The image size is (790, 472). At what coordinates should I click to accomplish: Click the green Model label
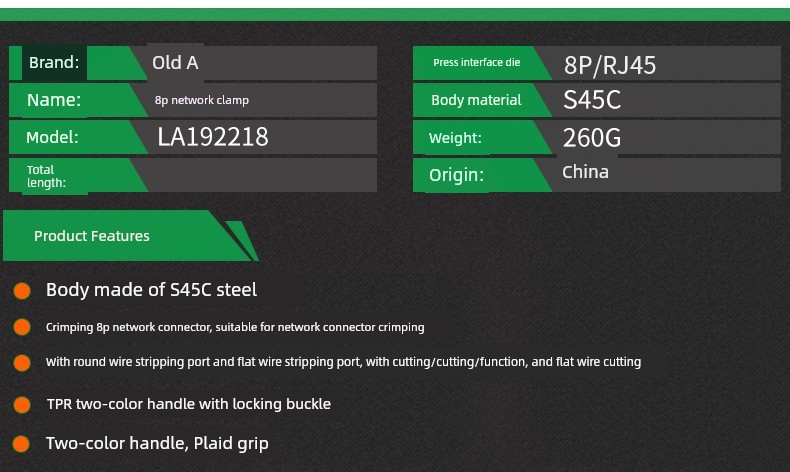coord(52,137)
